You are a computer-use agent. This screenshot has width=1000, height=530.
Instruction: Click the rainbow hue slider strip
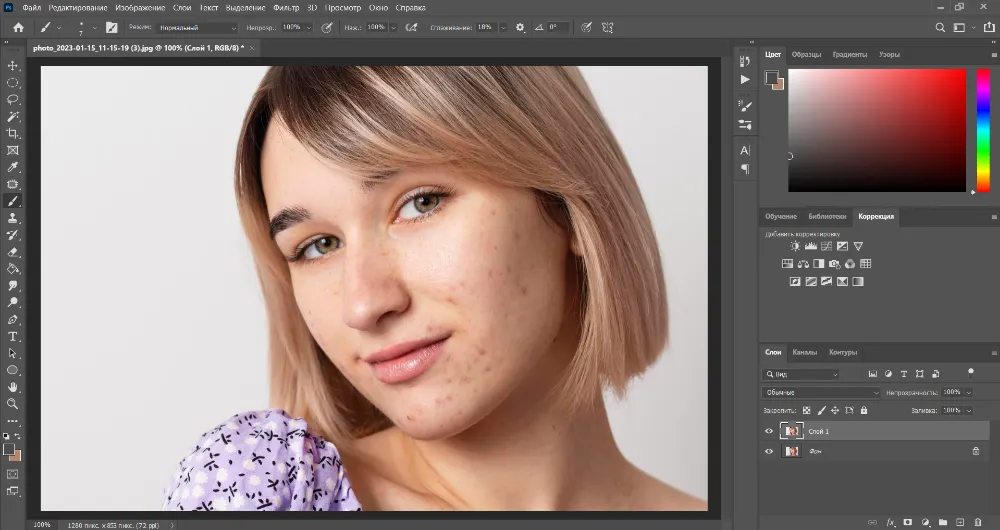click(x=982, y=130)
